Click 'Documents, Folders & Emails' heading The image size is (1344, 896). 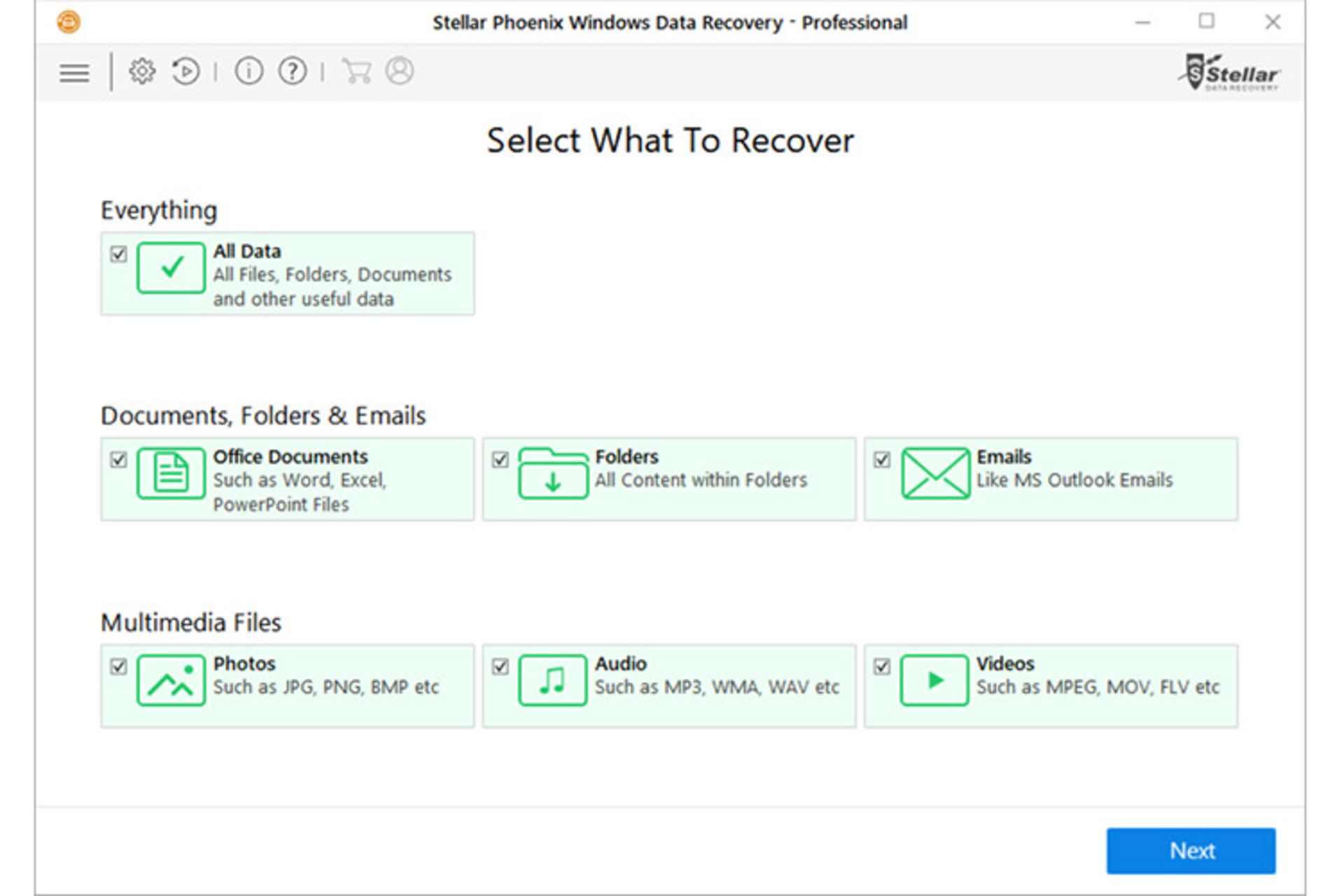[x=263, y=416]
